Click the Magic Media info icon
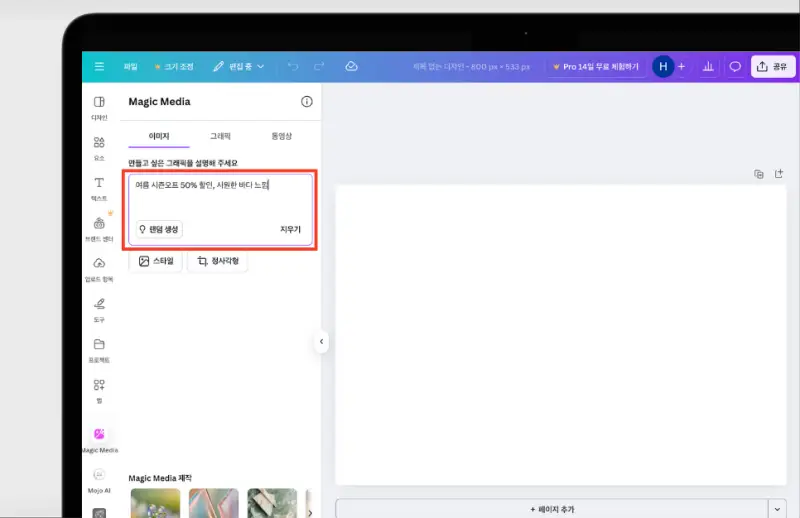Image resolution: width=800 pixels, height=518 pixels. pyautogui.click(x=307, y=102)
